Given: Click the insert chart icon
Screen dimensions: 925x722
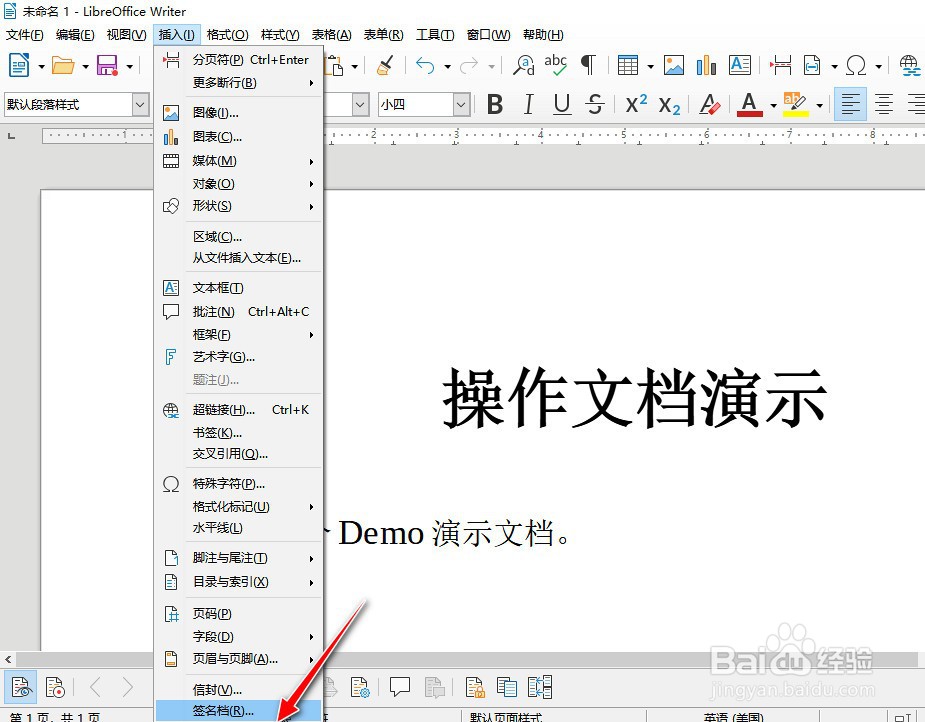Looking at the screenshot, I should [x=704, y=65].
